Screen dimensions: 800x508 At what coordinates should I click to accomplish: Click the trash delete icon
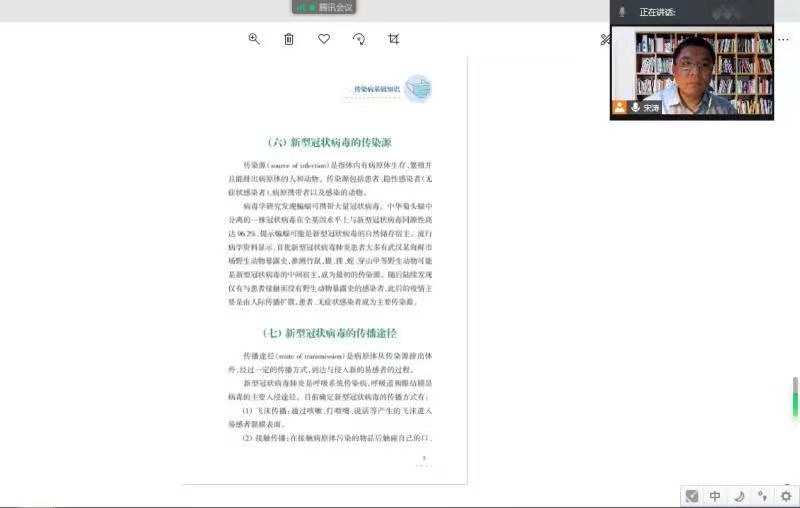[289, 39]
